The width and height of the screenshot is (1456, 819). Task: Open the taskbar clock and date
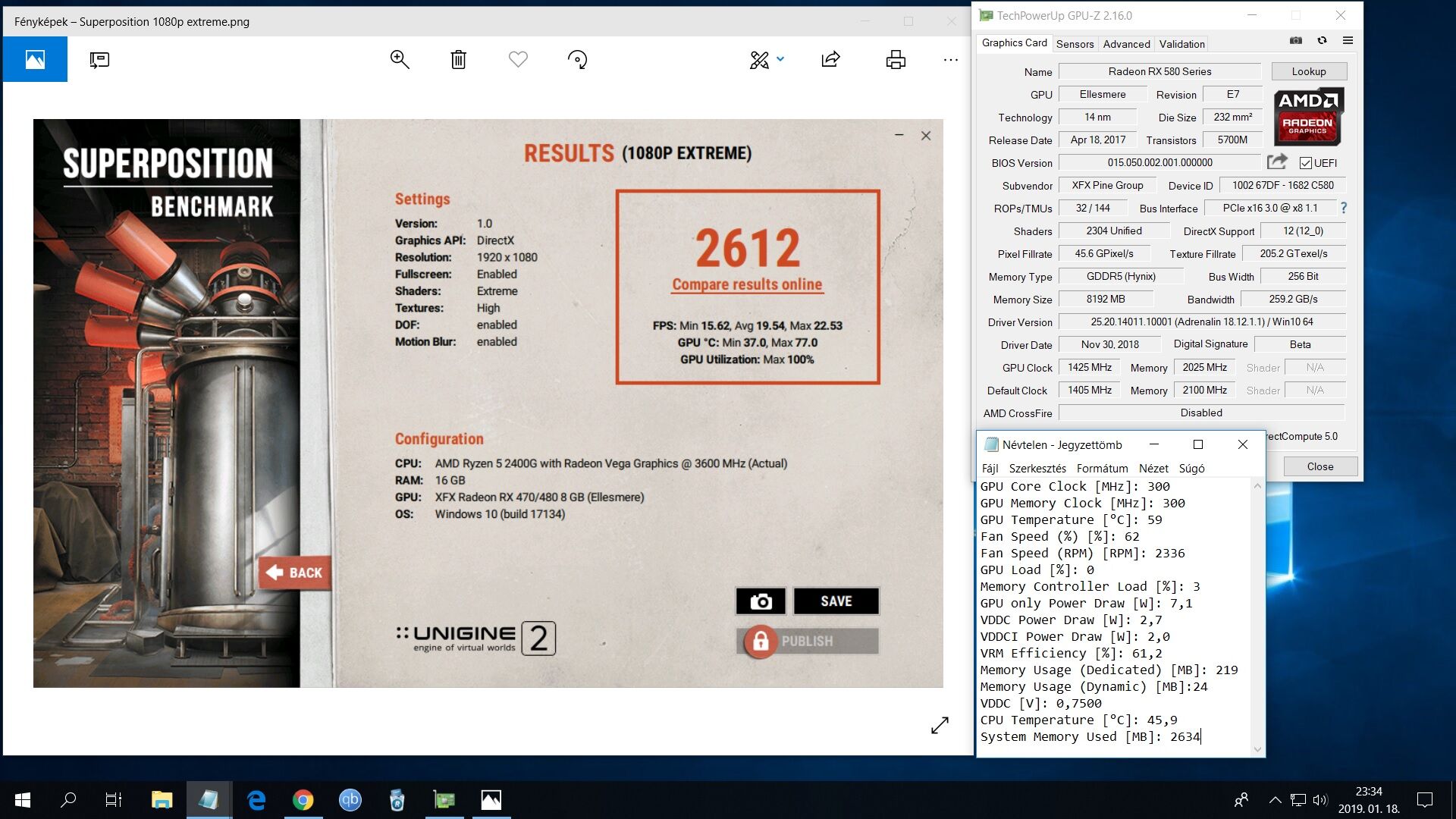point(1369,800)
